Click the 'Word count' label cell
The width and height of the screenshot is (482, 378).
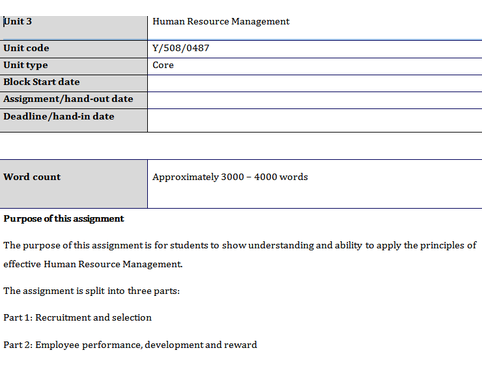[x=74, y=184]
